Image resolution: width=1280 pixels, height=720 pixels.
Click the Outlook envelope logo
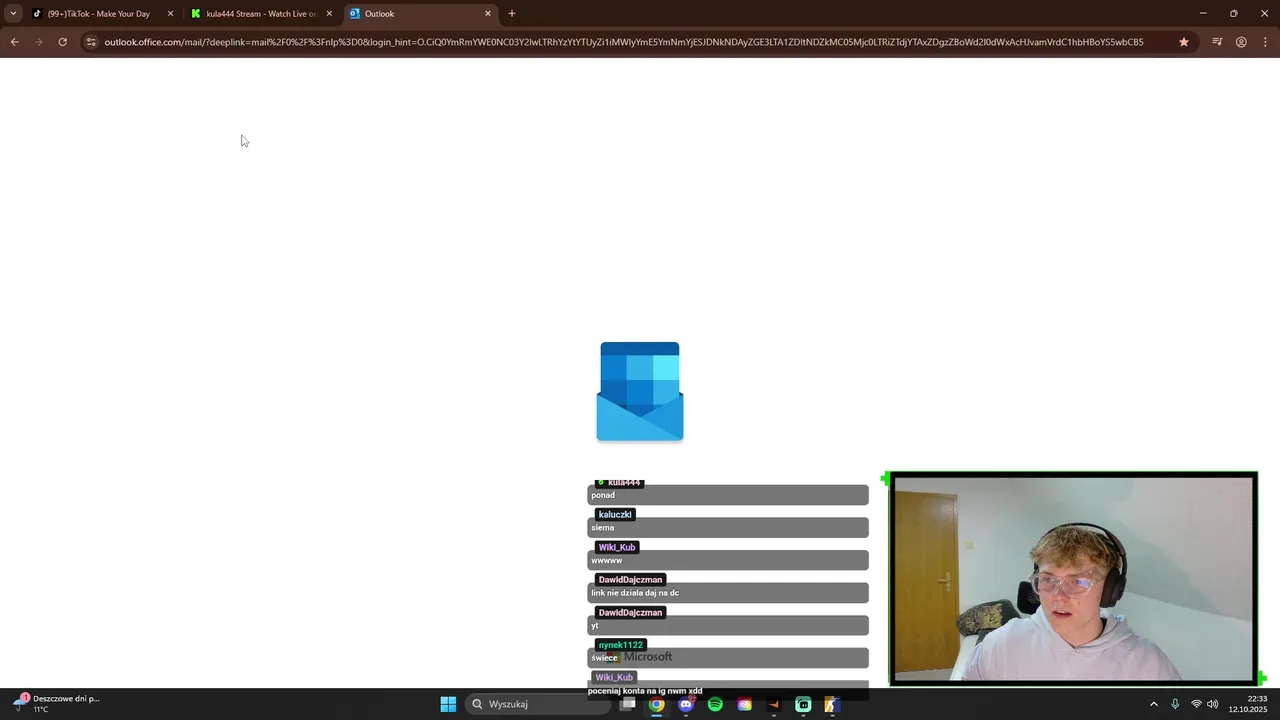pos(640,391)
